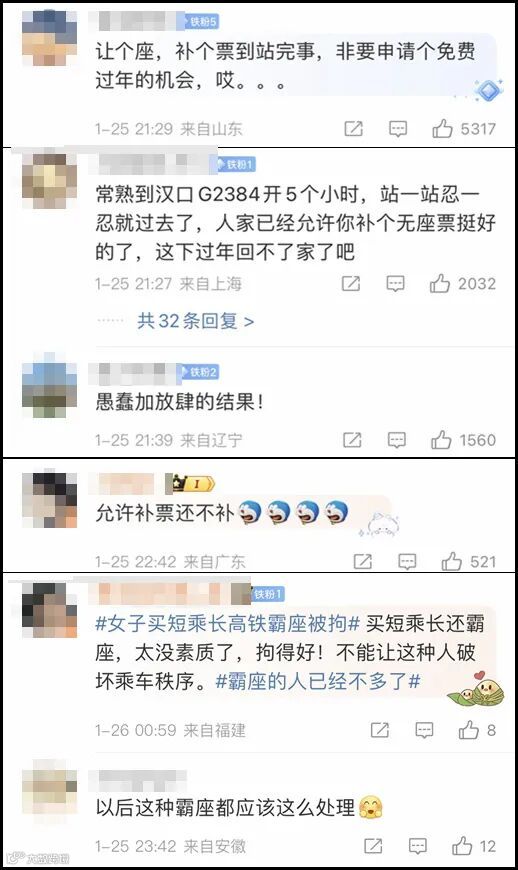Share the comment posted from 辽宁

click(x=352, y=440)
